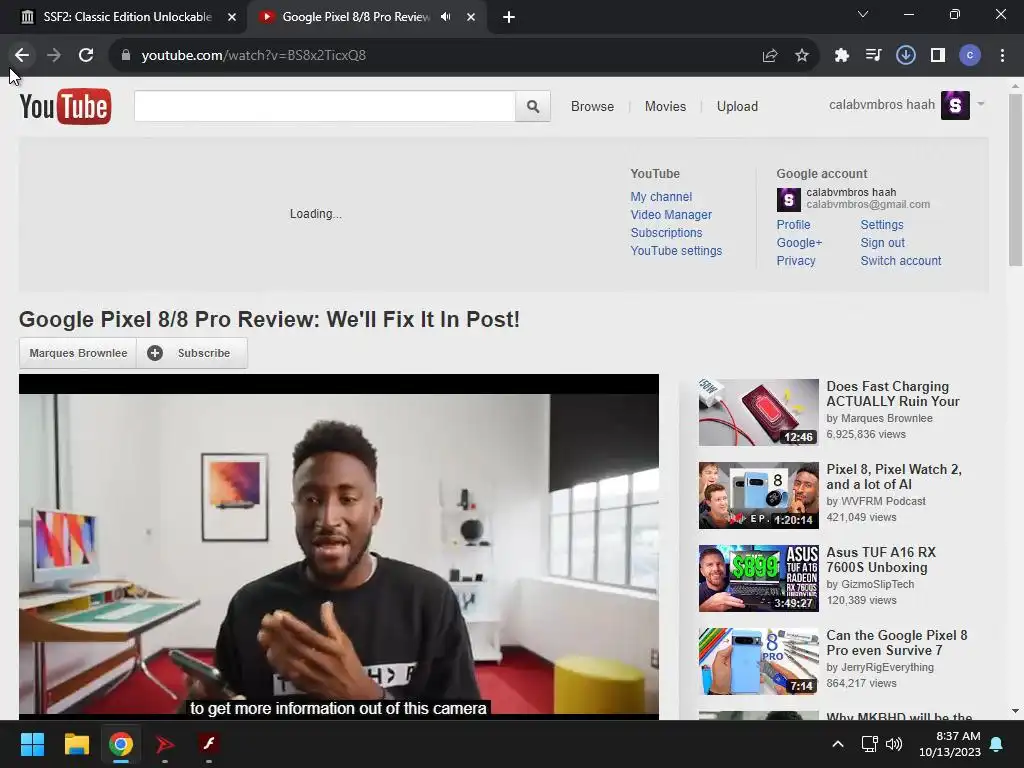Open Chrome downloads arrow icon
This screenshot has height=768, width=1024.
click(905, 56)
